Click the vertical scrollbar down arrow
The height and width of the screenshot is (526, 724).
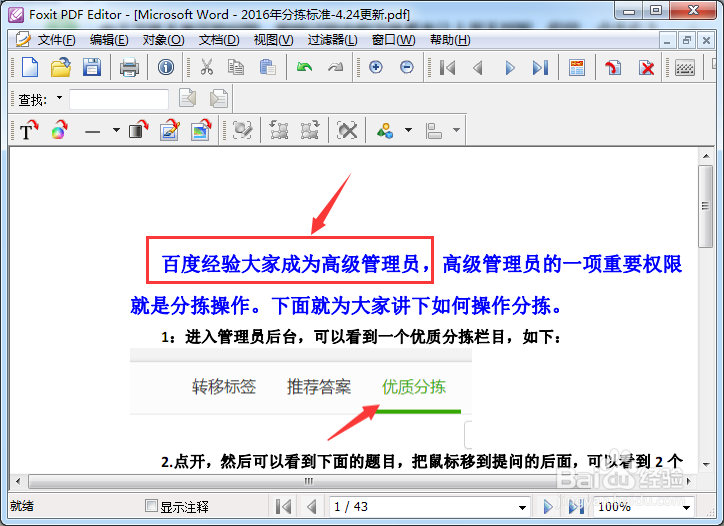coord(706,465)
